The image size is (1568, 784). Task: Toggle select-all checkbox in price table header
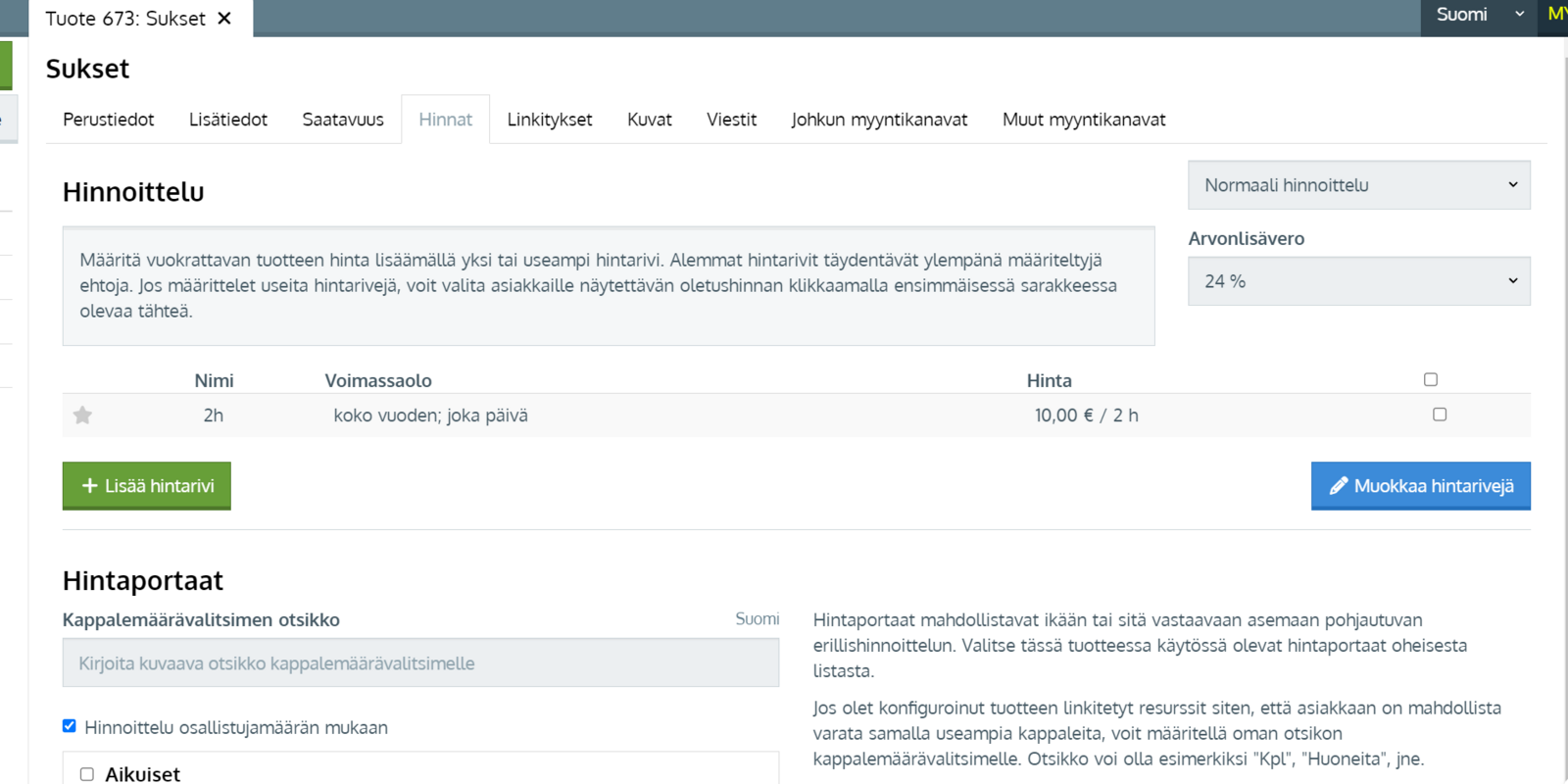(x=1430, y=379)
